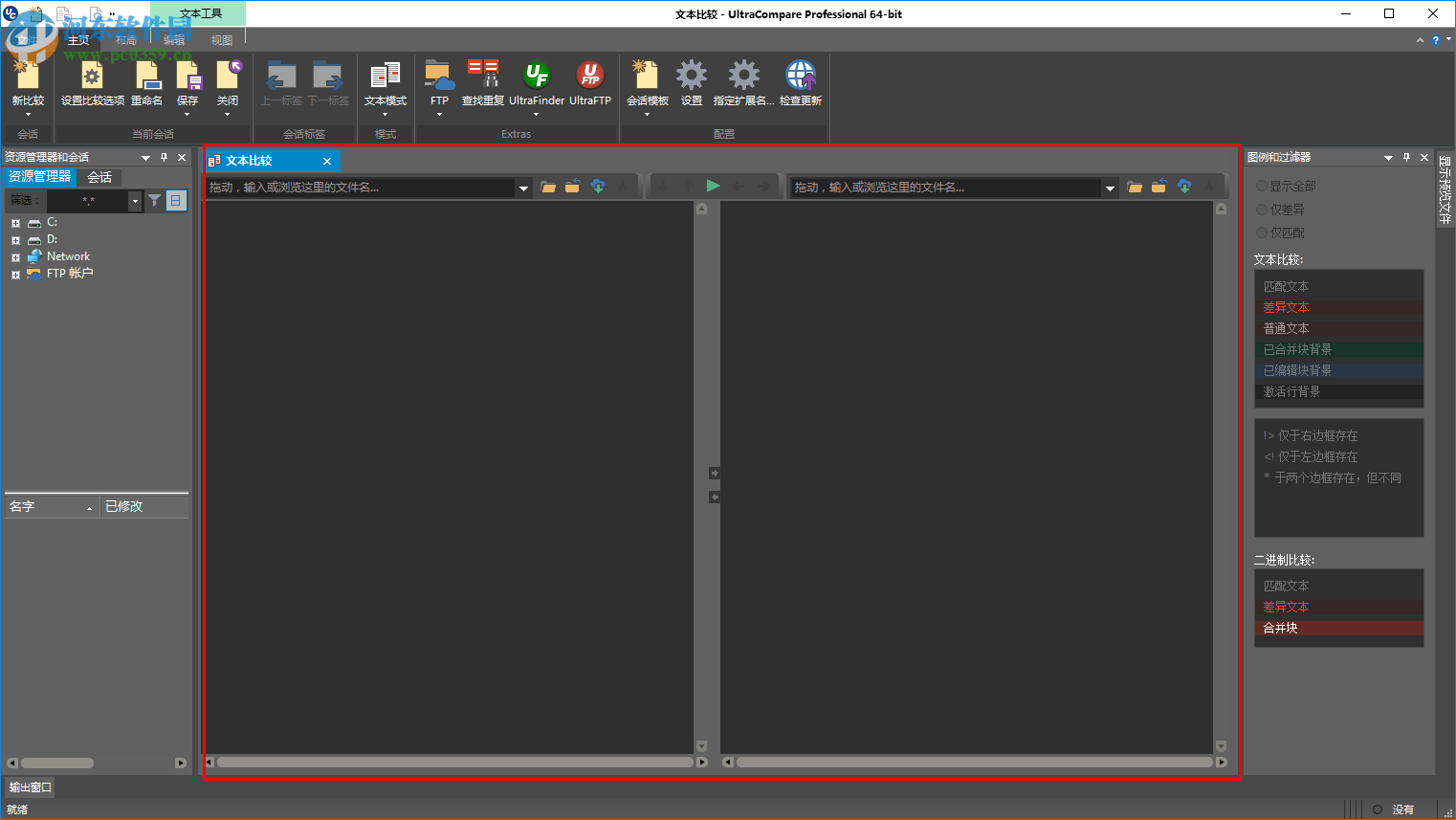The image size is (1456, 820).
Task: Start the comparison with the green play button
Action: tap(713, 186)
